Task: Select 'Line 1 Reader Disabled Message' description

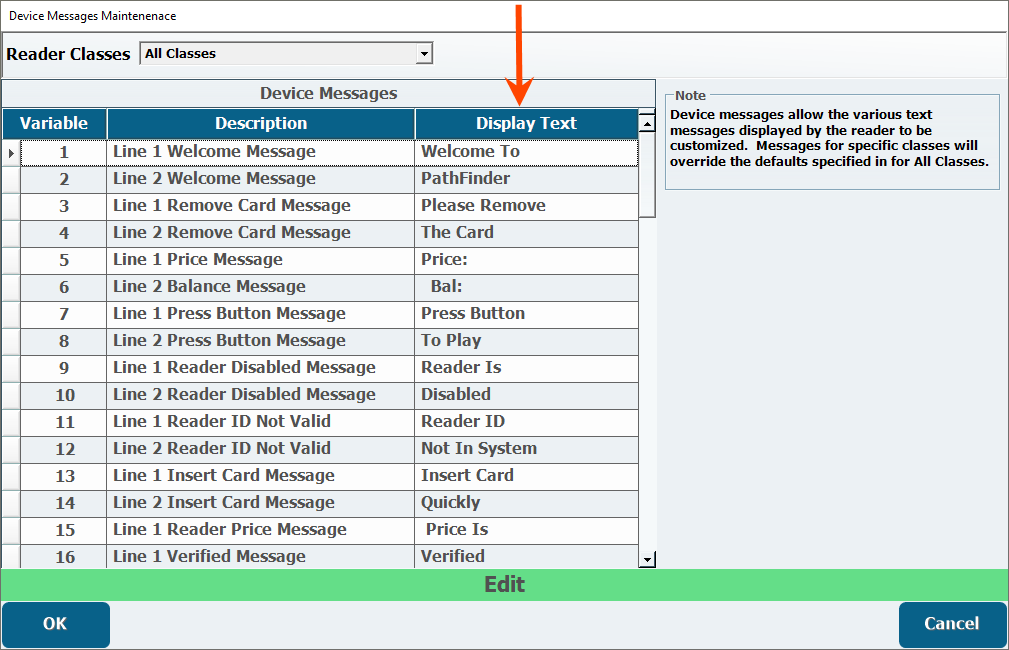Action: (x=244, y=367)
